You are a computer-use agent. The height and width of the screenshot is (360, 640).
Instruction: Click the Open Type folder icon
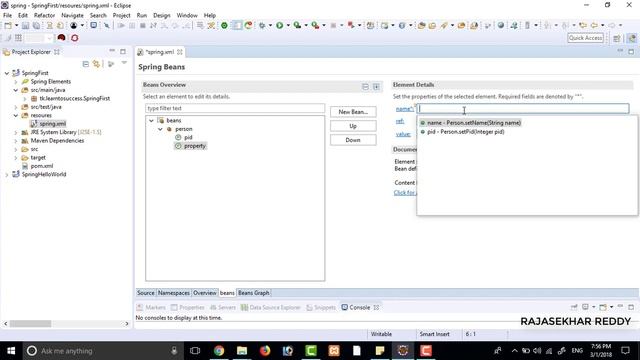(422, 25)
